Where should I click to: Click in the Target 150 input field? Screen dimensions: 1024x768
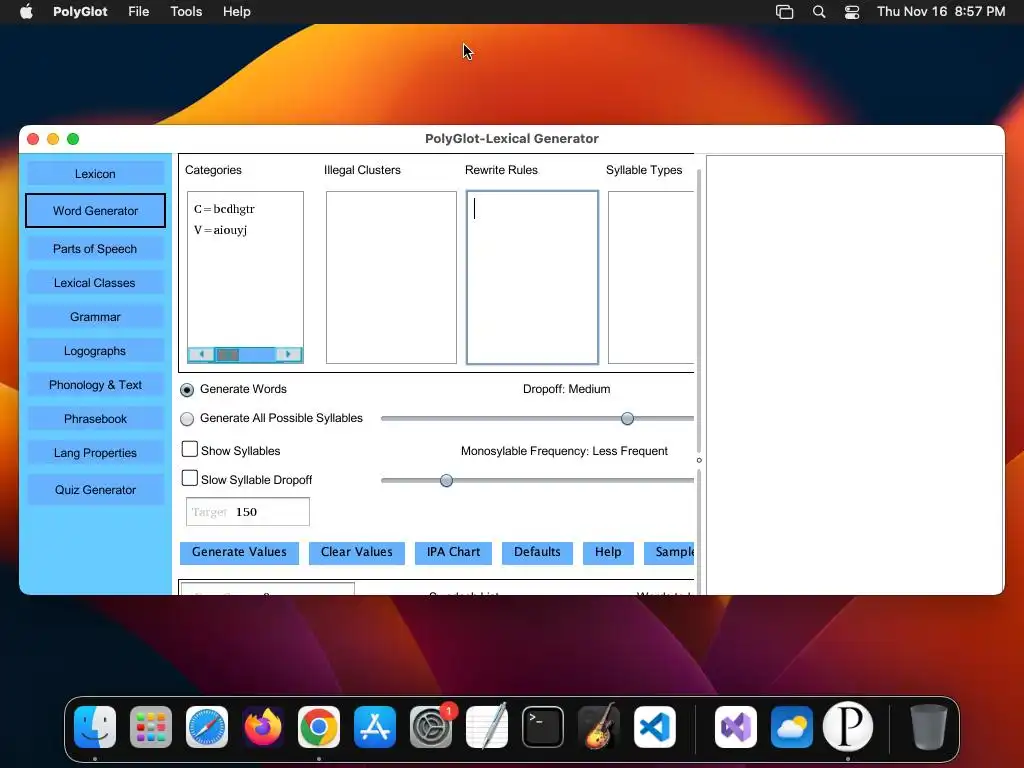coord(248,512)
